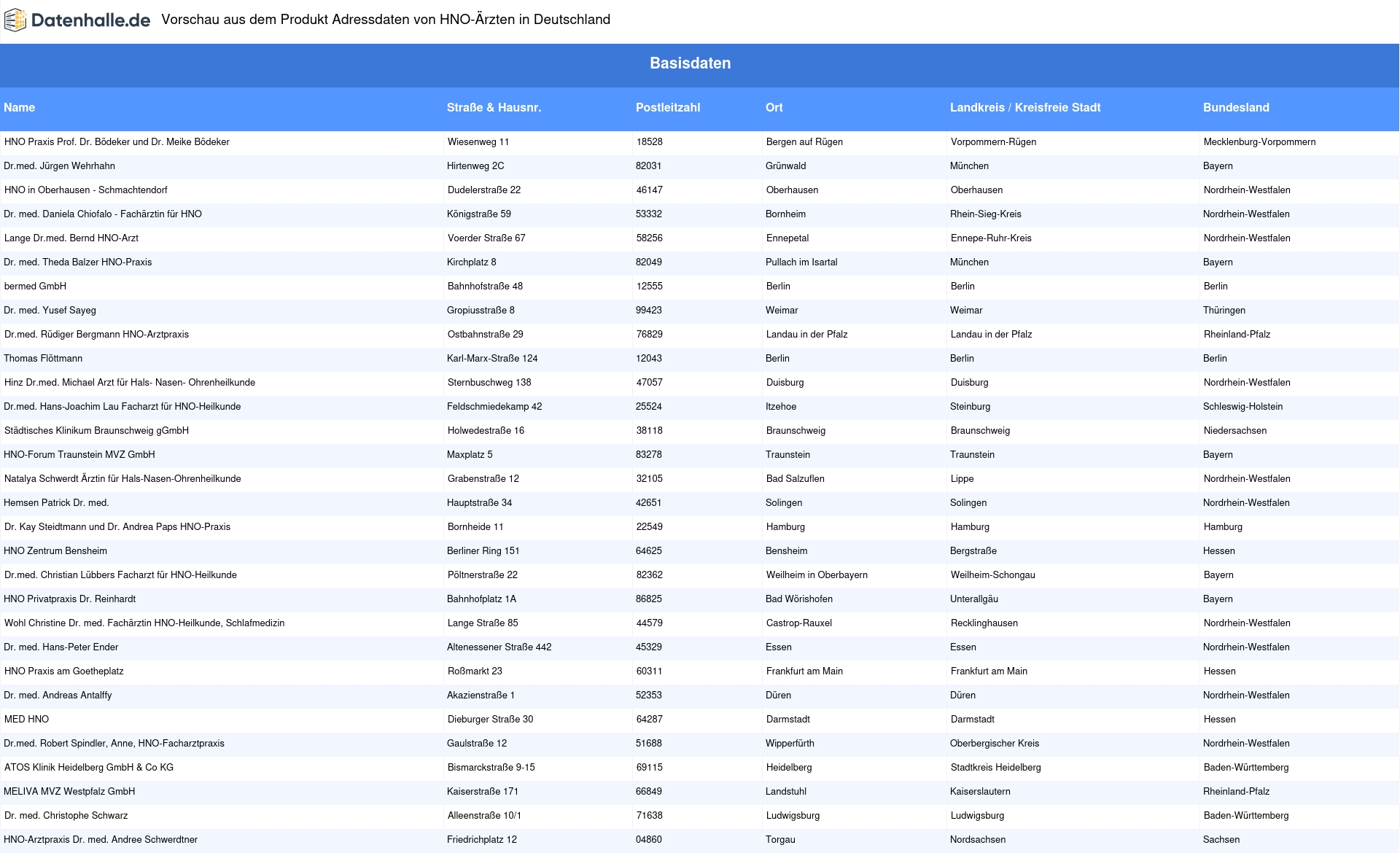Select name Dr. med. Theda Balzer HNO-Praxis
This screenshot has width=1400, height=853.
click(78, 262)
